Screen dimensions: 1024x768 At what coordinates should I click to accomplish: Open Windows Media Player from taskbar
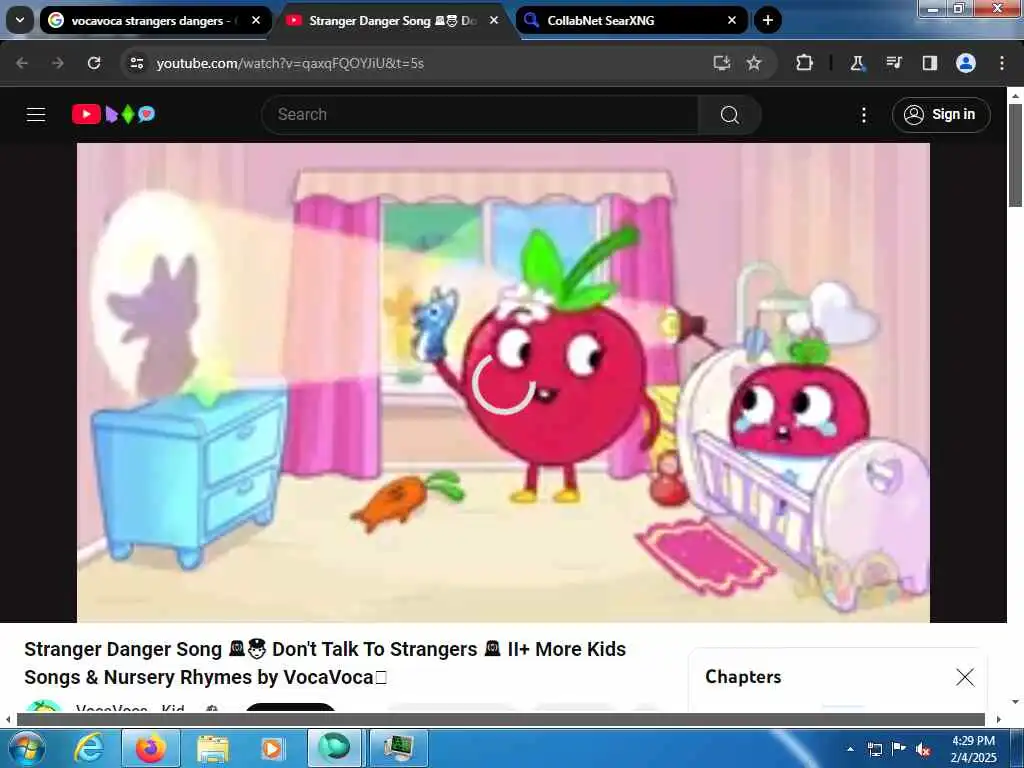(x=272, y=748)
